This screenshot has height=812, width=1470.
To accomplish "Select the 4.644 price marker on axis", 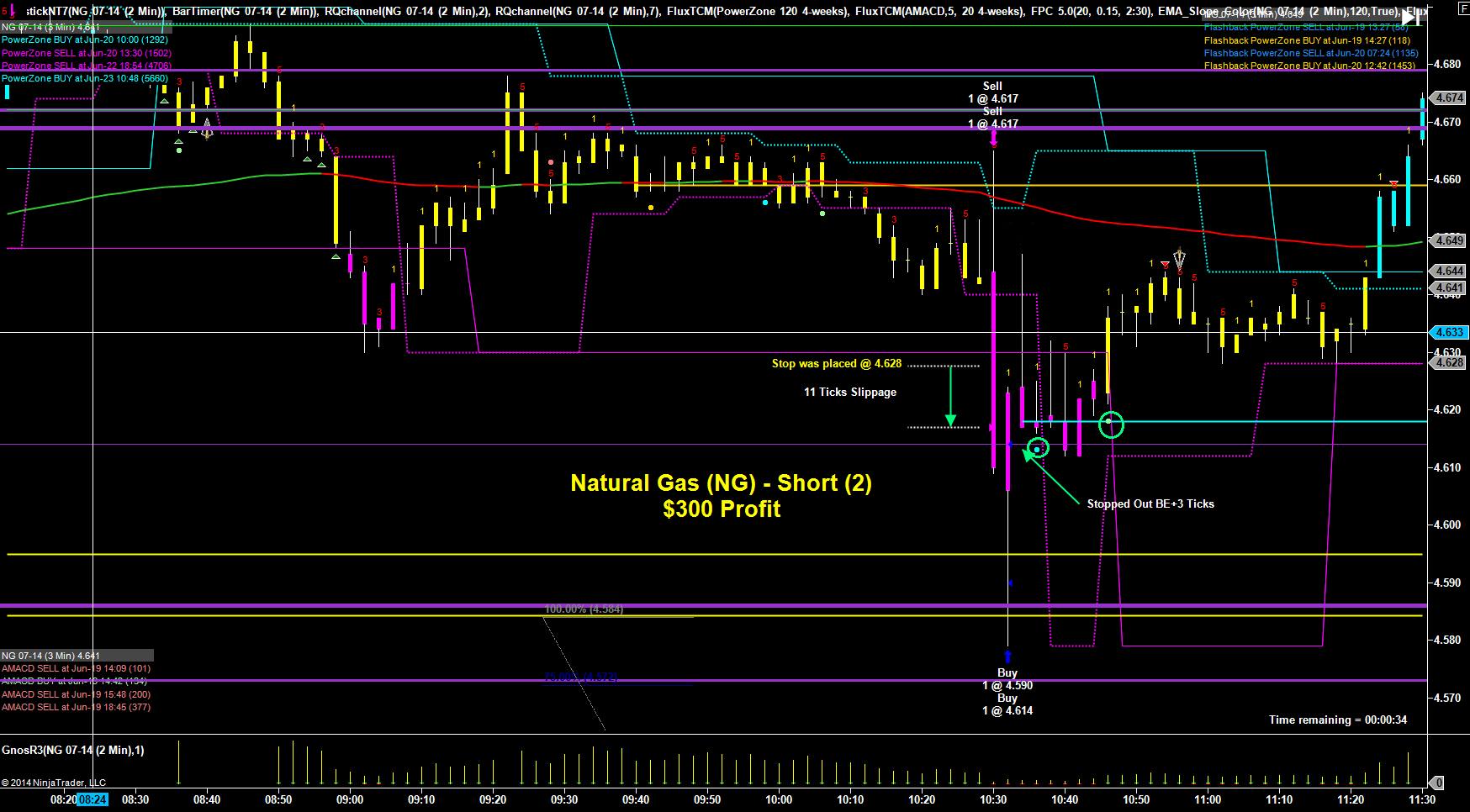I will [x=1449, y=271].
